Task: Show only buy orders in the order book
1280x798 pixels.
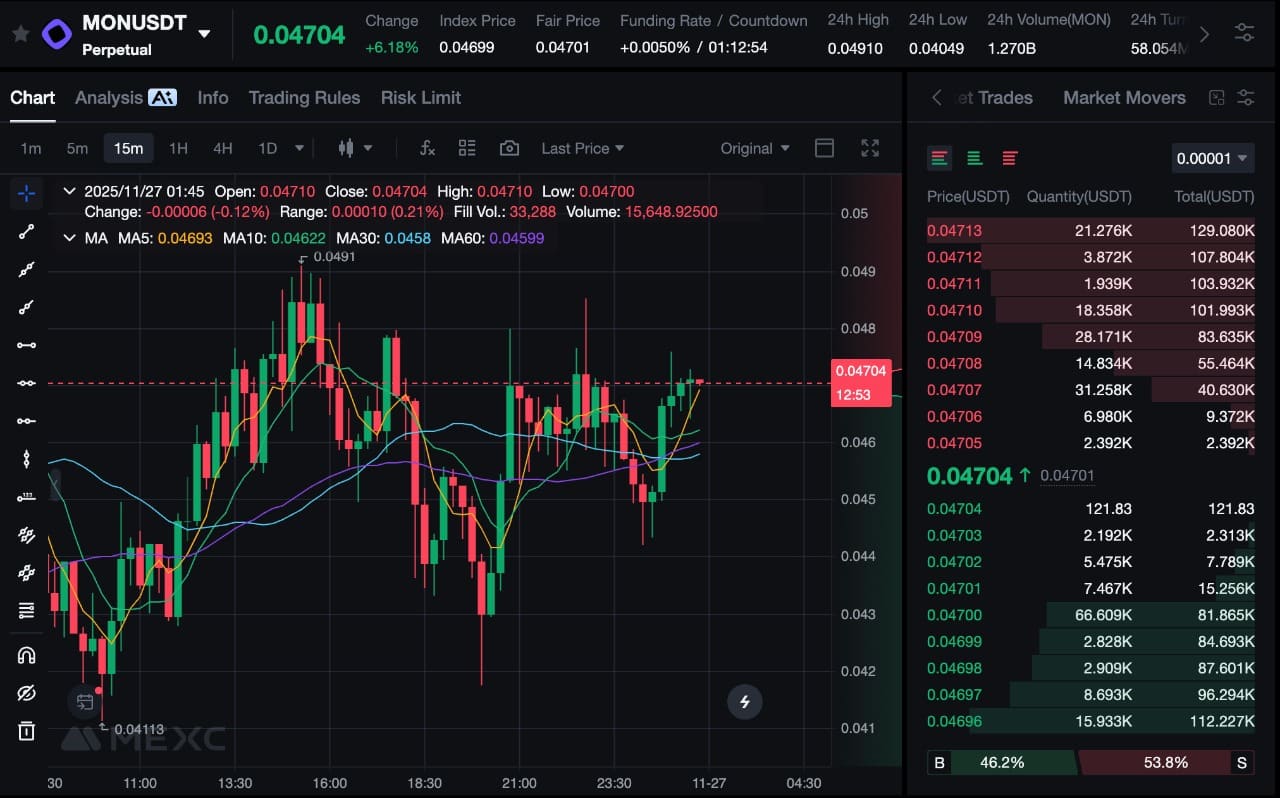Action: point(974,158)
